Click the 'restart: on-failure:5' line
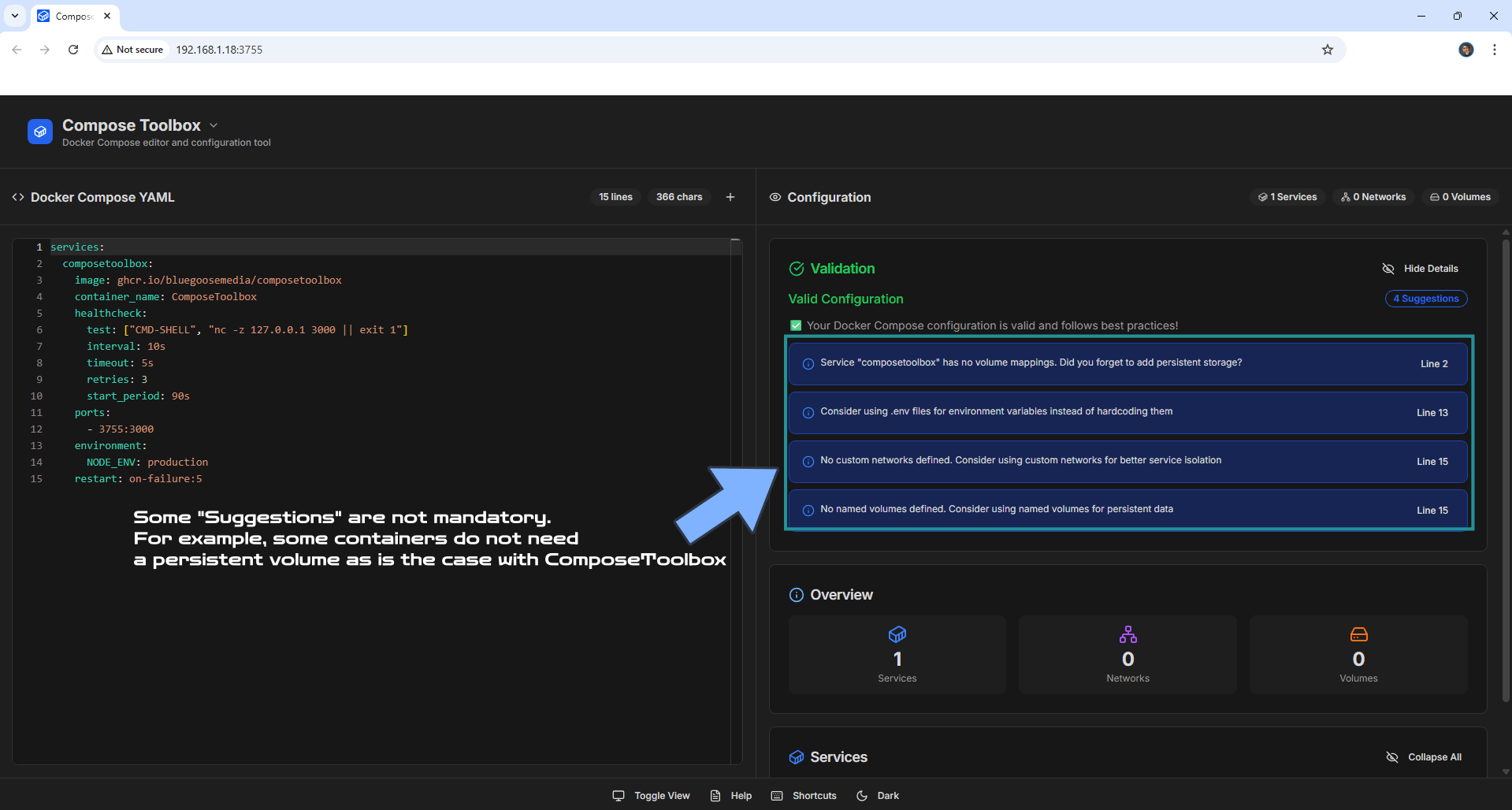 coord(138,479)
